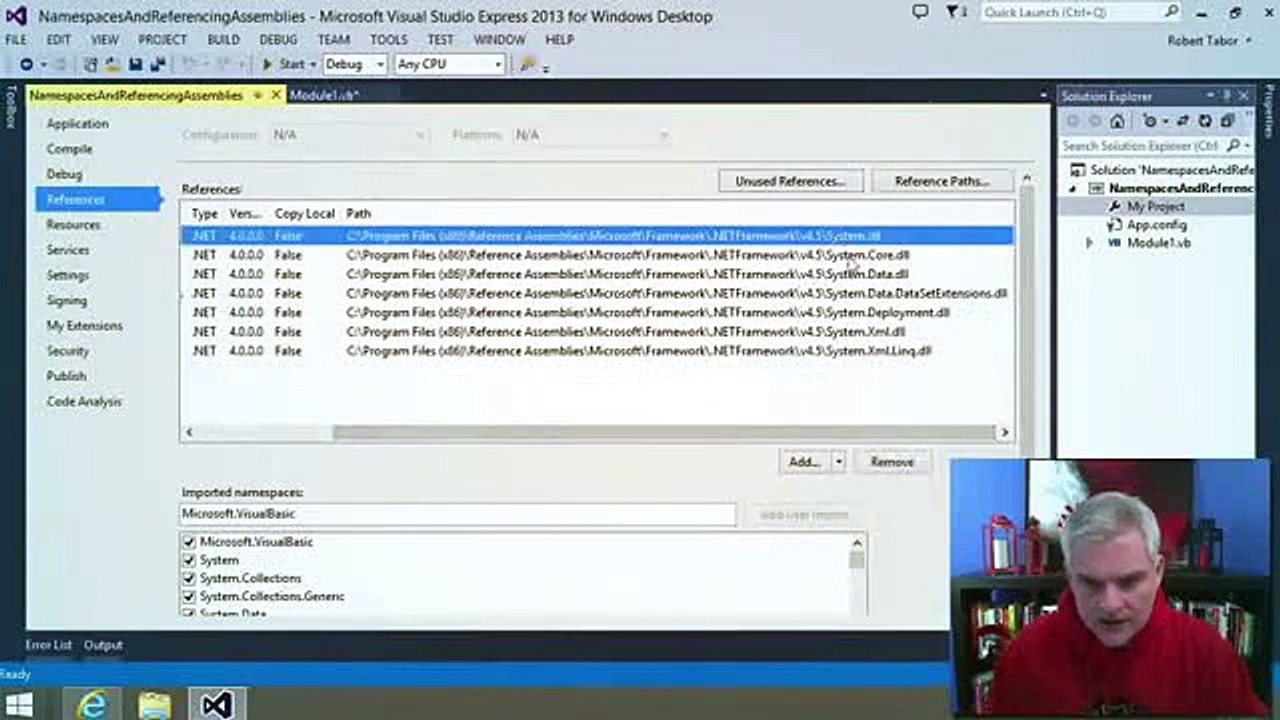Open the Toolbox side panel tab
The width and height of the screenshot is (1280, 720).
coord(11,106)
